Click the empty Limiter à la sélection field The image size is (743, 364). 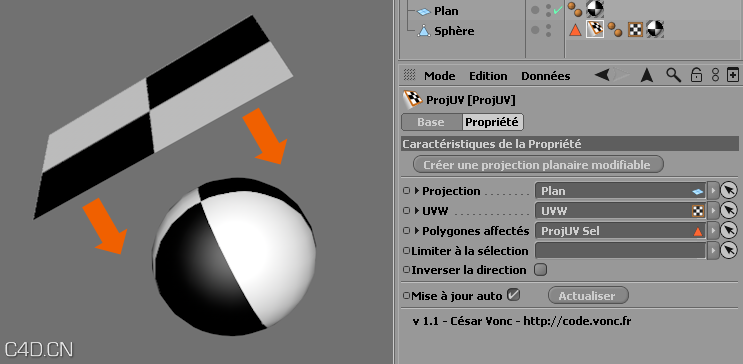click(x=621, y=251)
